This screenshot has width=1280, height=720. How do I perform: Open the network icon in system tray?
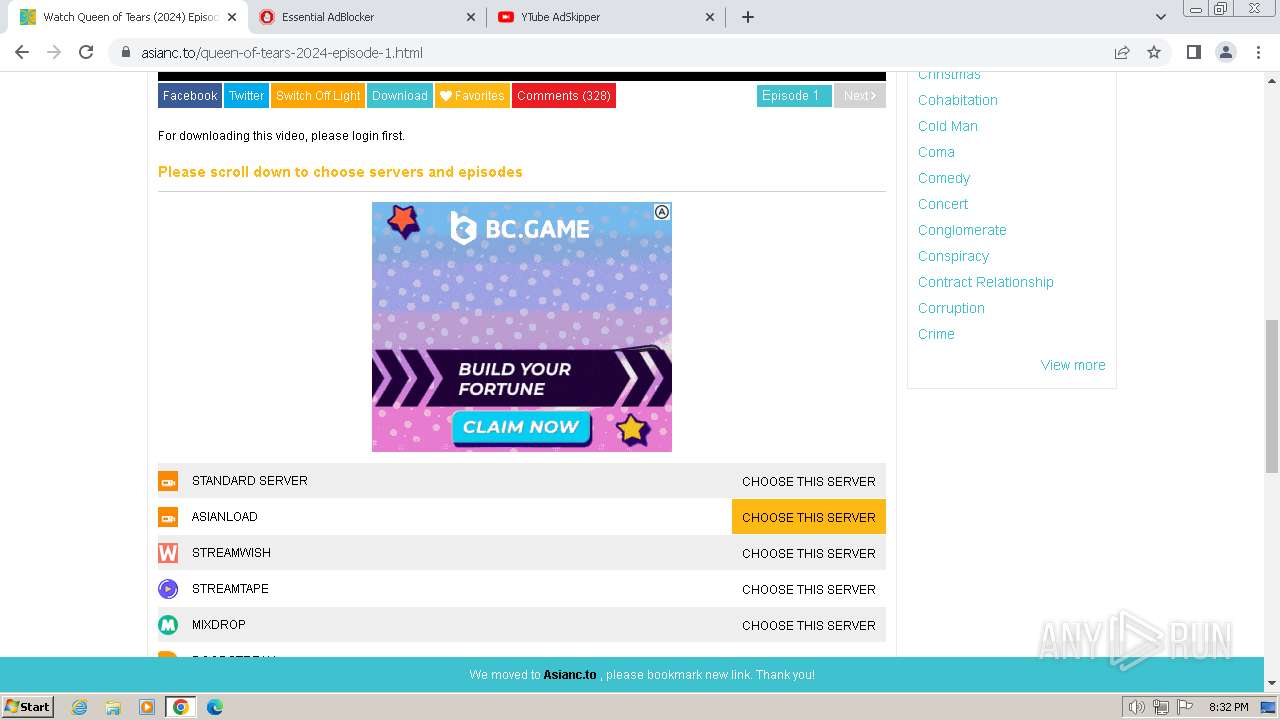pyautogui.click(x=1161, y=707)
